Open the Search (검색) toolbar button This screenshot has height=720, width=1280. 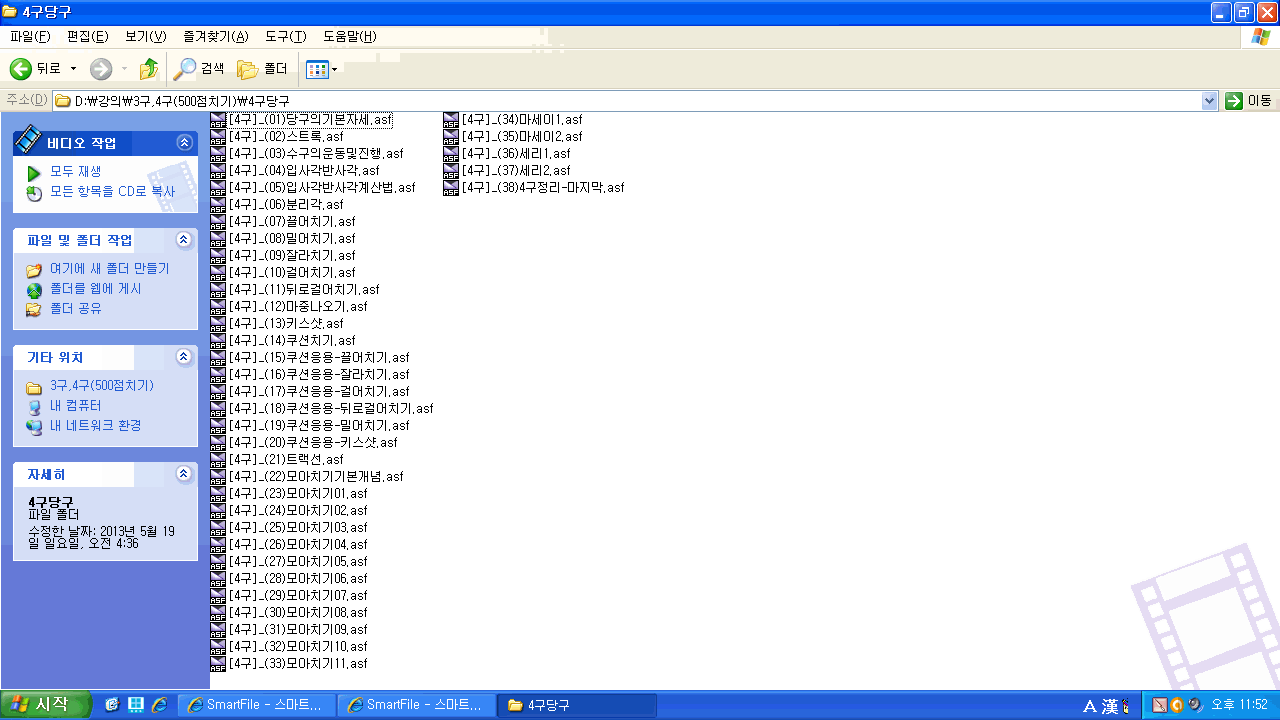click(199, 69)
